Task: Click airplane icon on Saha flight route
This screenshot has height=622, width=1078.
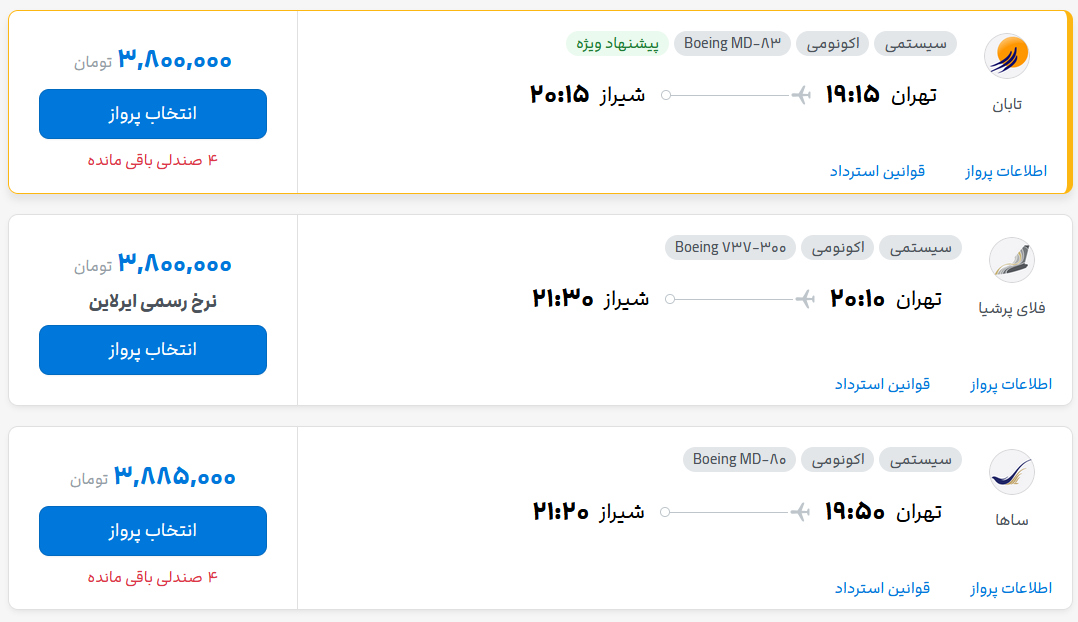Action: click(800, 512)
